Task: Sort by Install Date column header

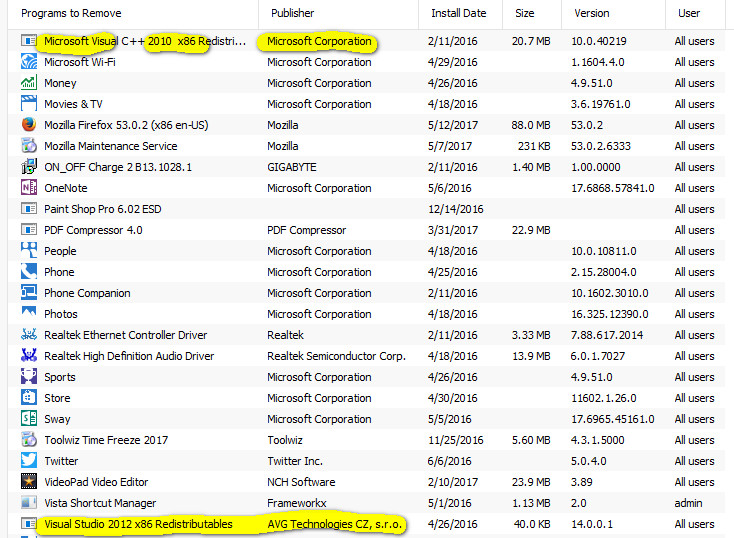Action: tap(459, 13)
